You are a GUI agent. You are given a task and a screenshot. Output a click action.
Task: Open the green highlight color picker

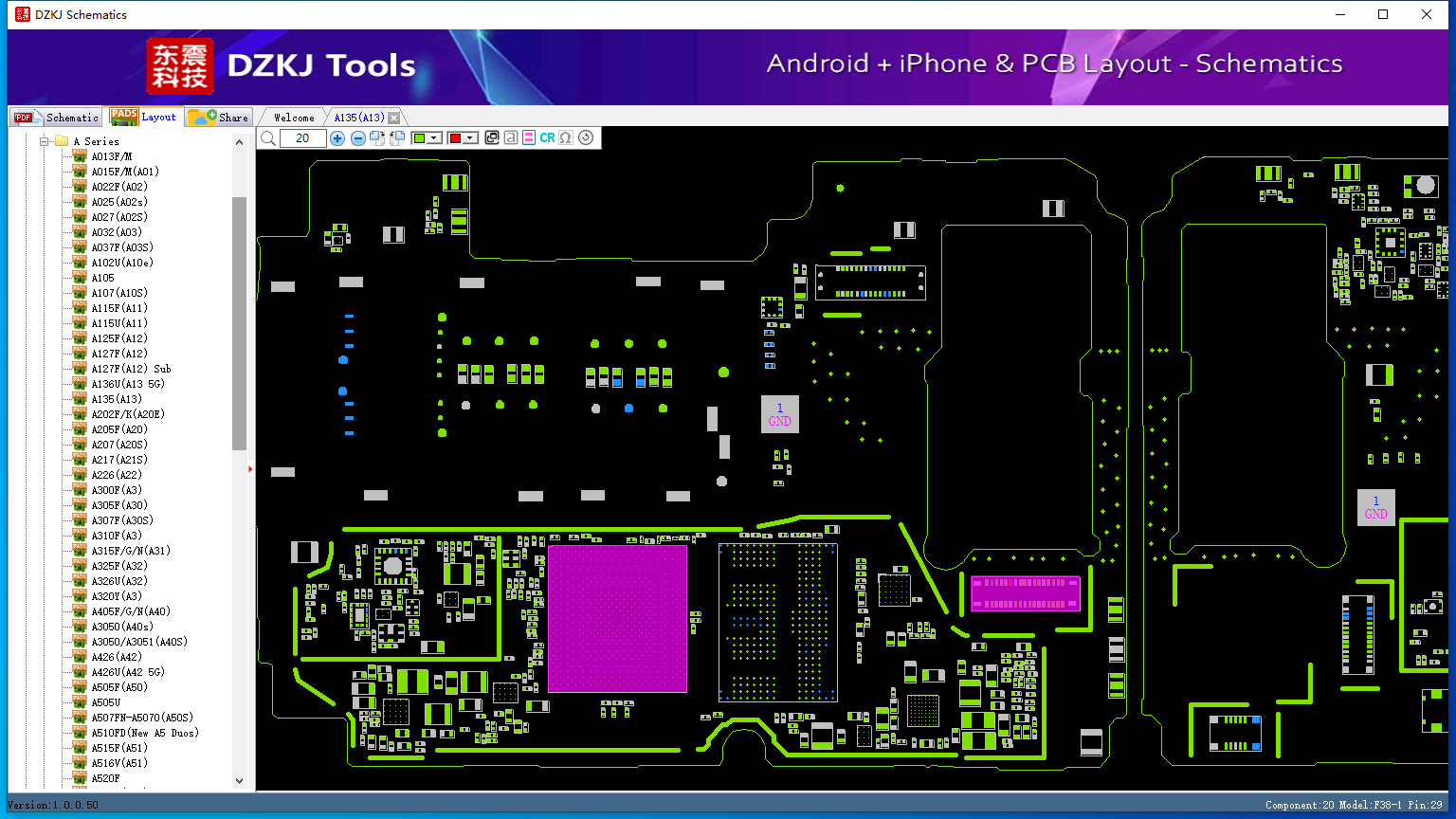[427, 138]
